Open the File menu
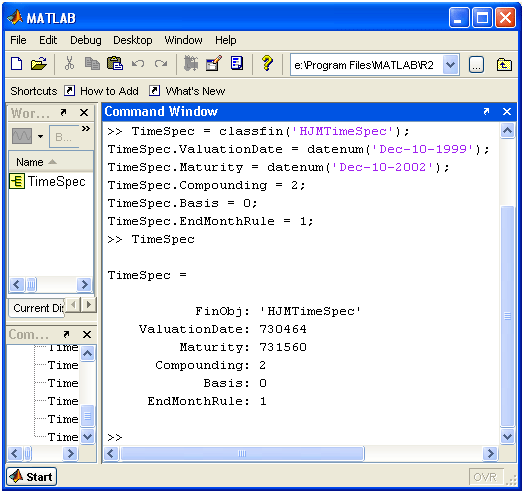 click(18, 40)
